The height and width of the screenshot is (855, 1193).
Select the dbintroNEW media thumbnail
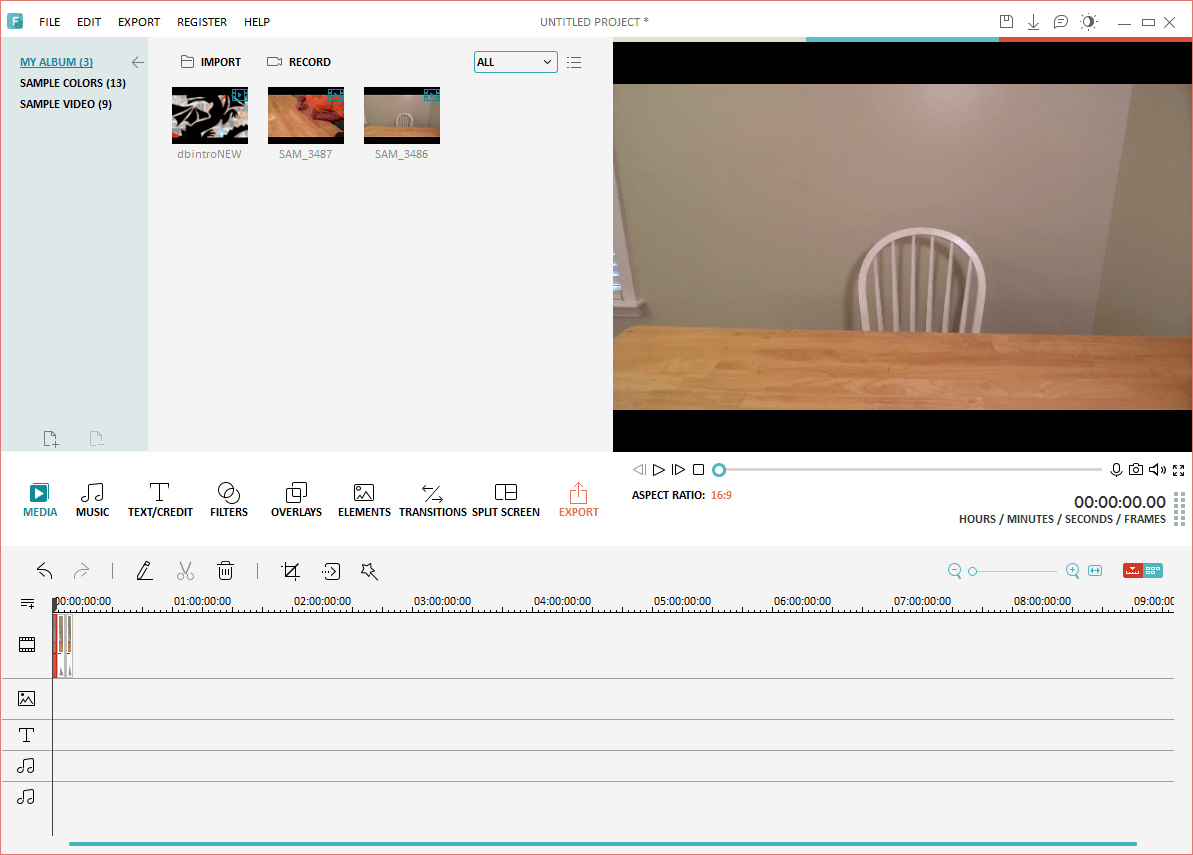click(210, 115)
